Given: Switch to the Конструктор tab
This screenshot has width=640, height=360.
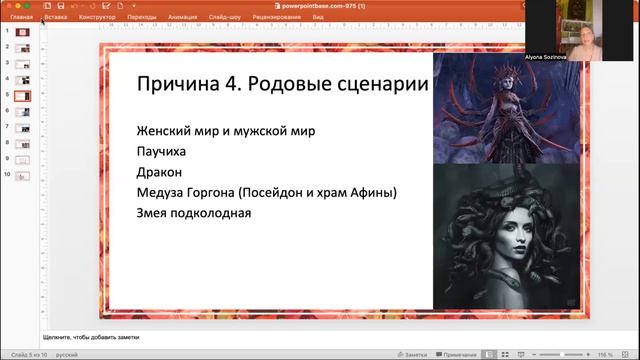Looking at the screenshot, I should tap(97, 17).
